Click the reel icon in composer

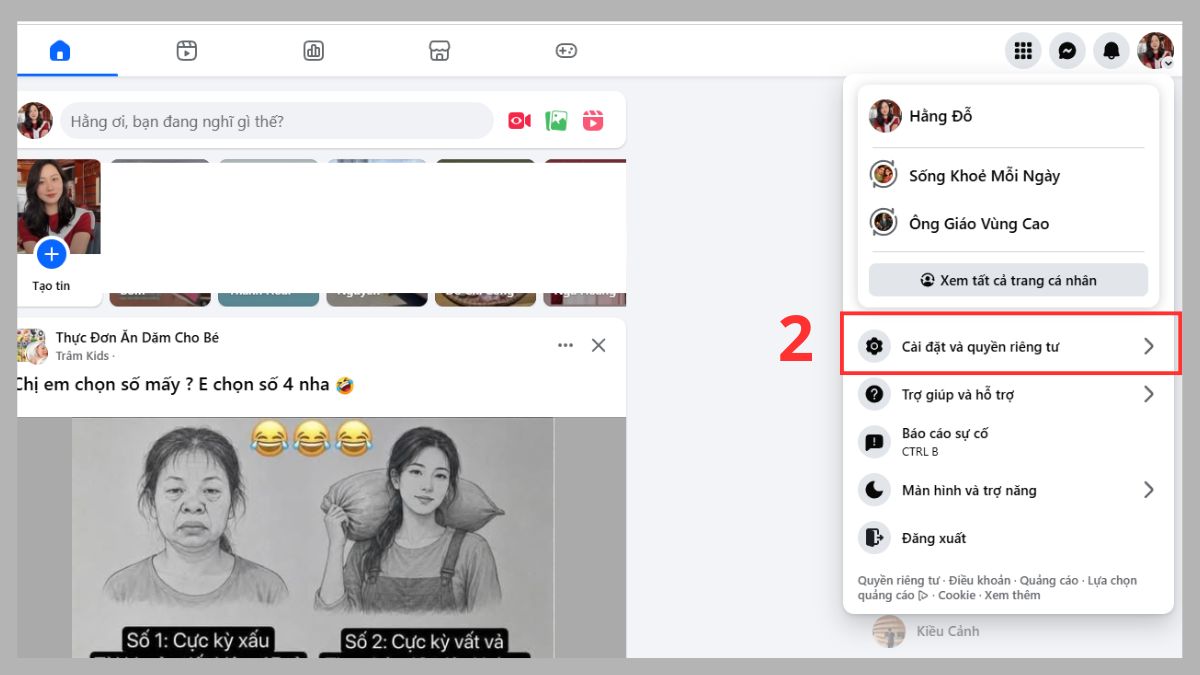[x=593, y=121]
